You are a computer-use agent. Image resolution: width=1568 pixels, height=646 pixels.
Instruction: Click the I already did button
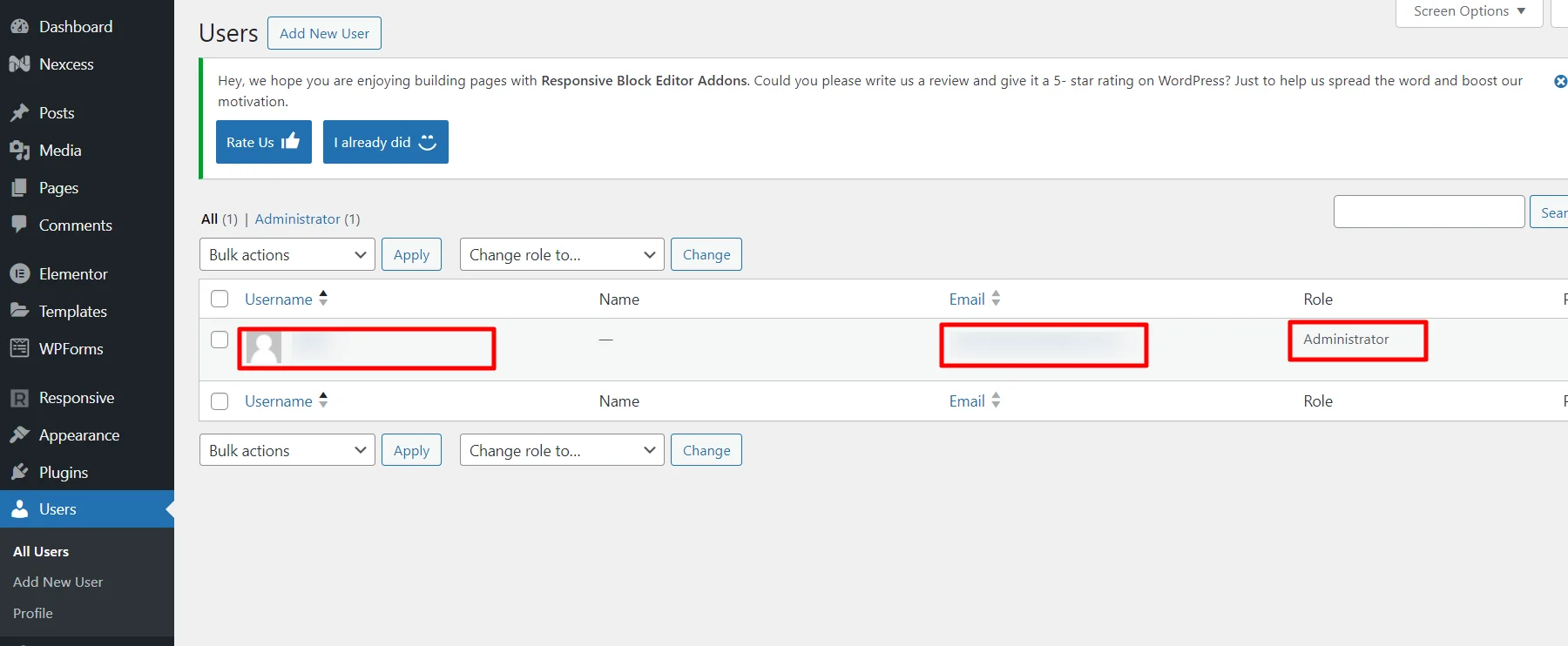tap(386, 142)
